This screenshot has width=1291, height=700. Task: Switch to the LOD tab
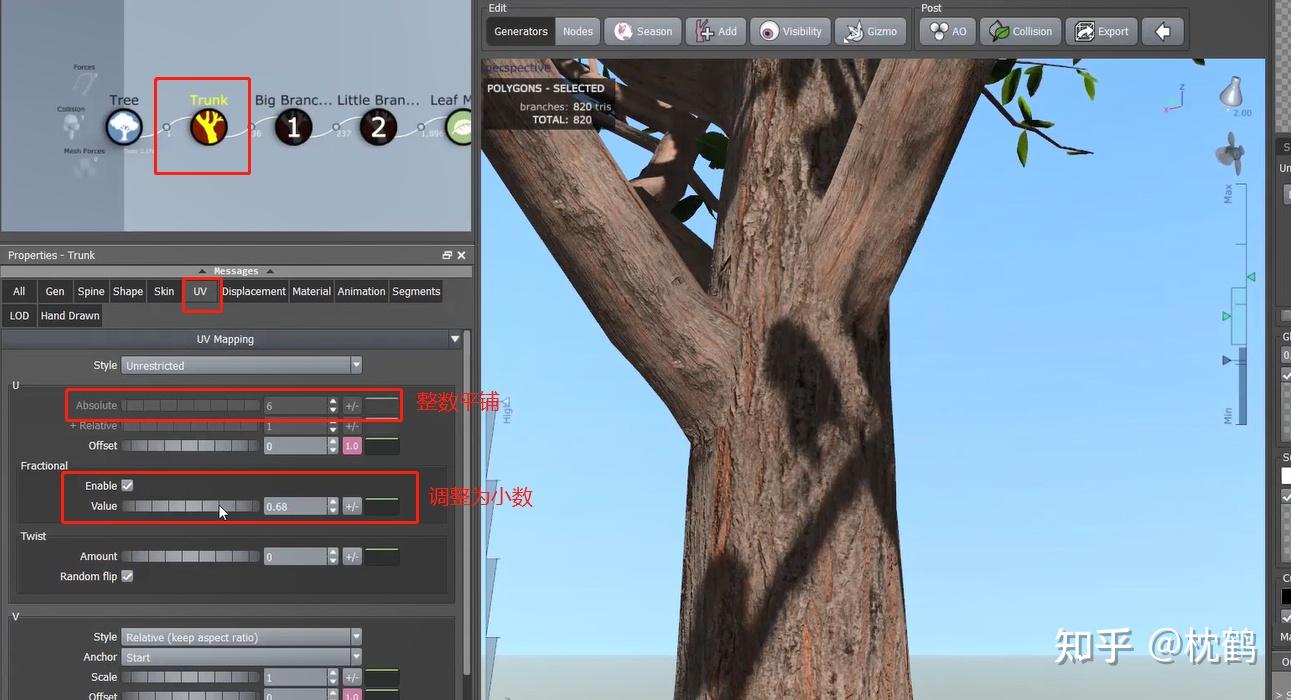tap(19, 315)
